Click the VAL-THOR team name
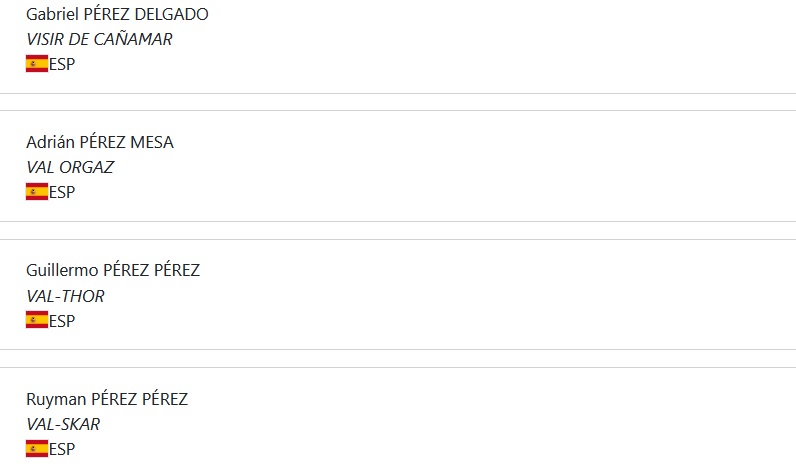 [x=65, y=296]
